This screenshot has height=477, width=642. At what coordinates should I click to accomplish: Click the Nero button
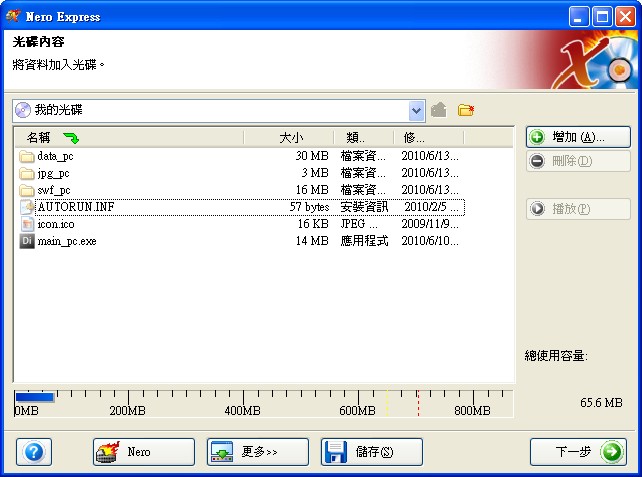144,452
